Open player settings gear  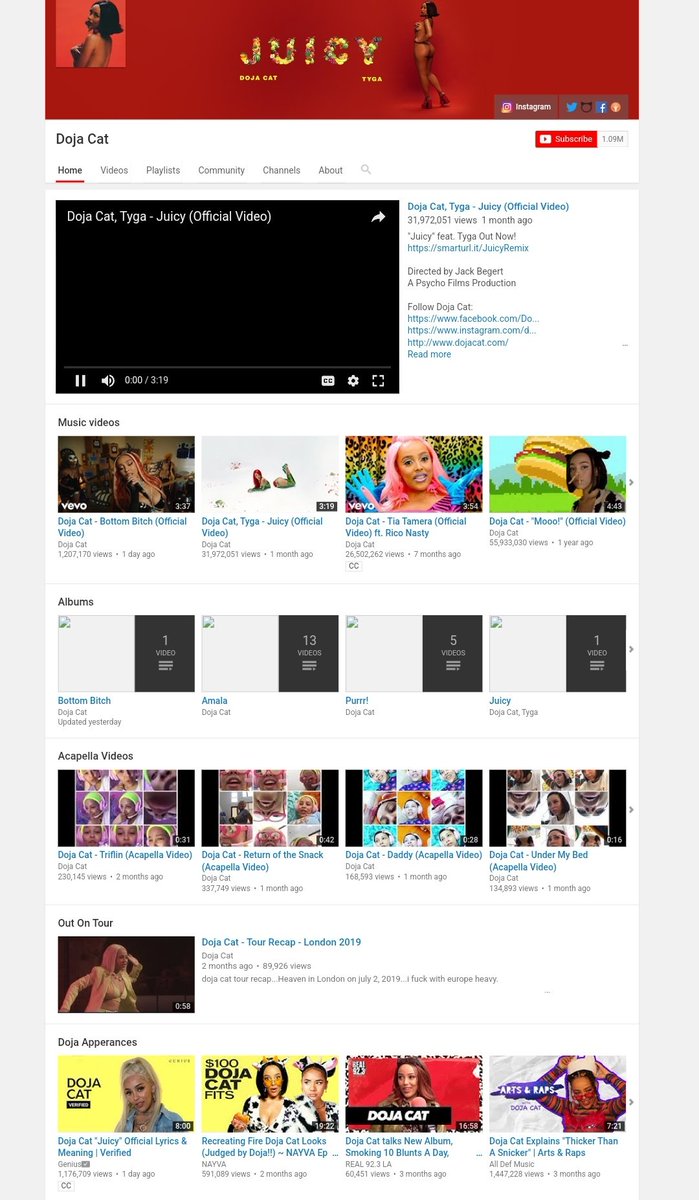click(353, 380)
